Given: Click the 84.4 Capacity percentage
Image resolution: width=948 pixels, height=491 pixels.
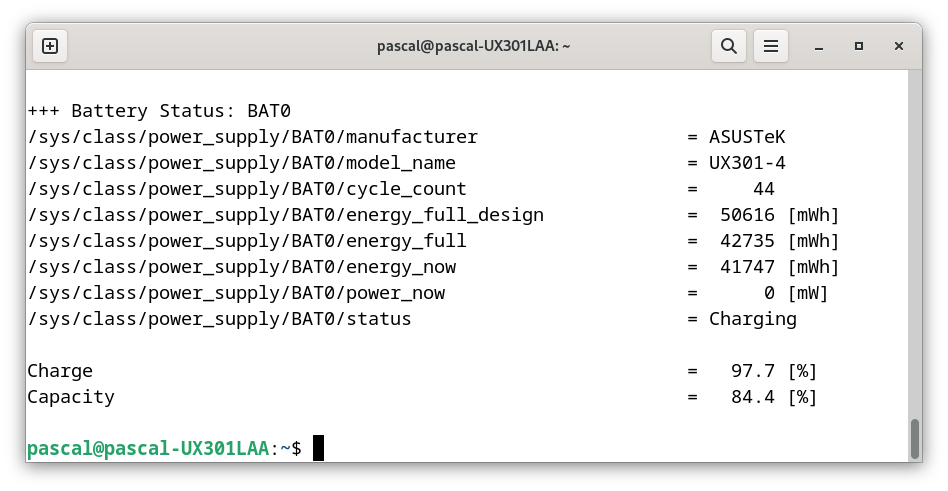Looking at the screenshot, I should (x=753, y=397).
